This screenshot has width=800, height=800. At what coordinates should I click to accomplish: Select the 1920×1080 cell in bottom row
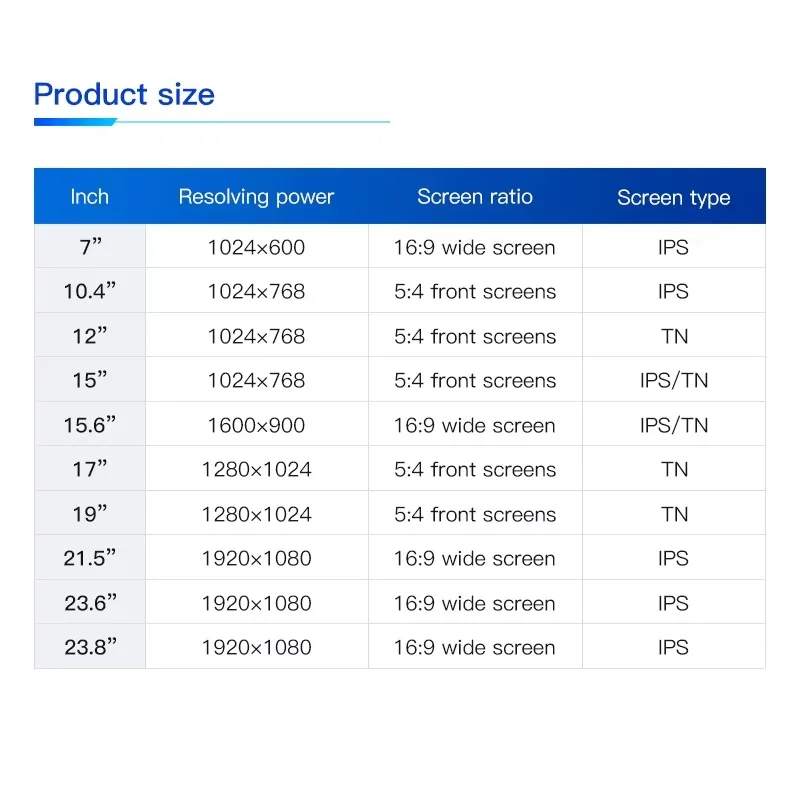(x=256, y=646)
